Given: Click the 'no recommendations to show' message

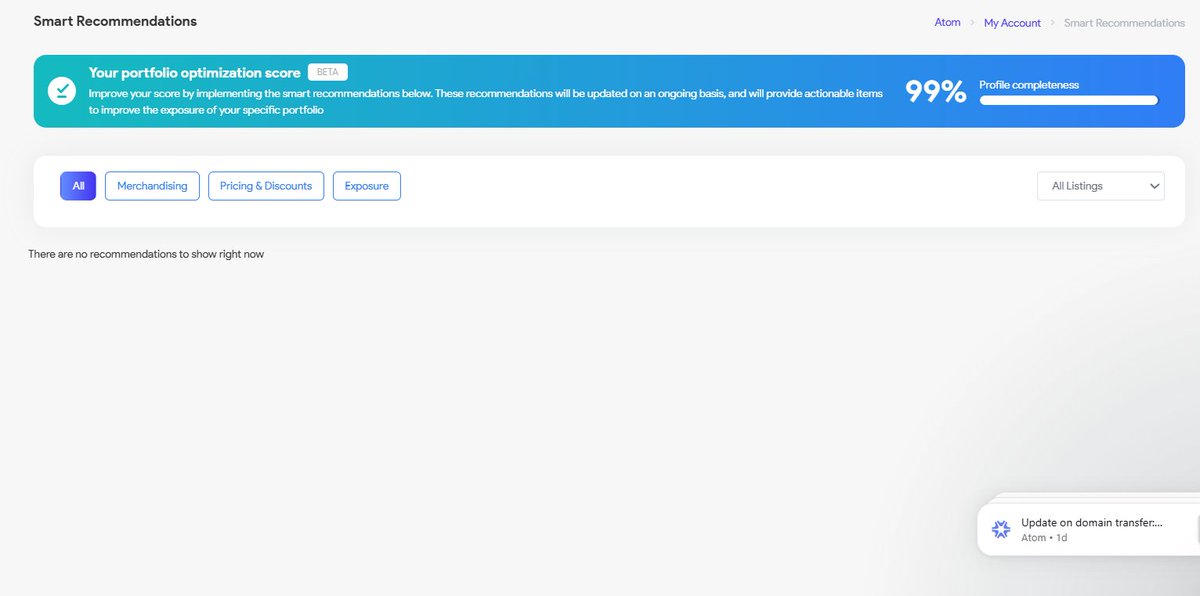Looking at the screenshot, I should coord(146,254).
